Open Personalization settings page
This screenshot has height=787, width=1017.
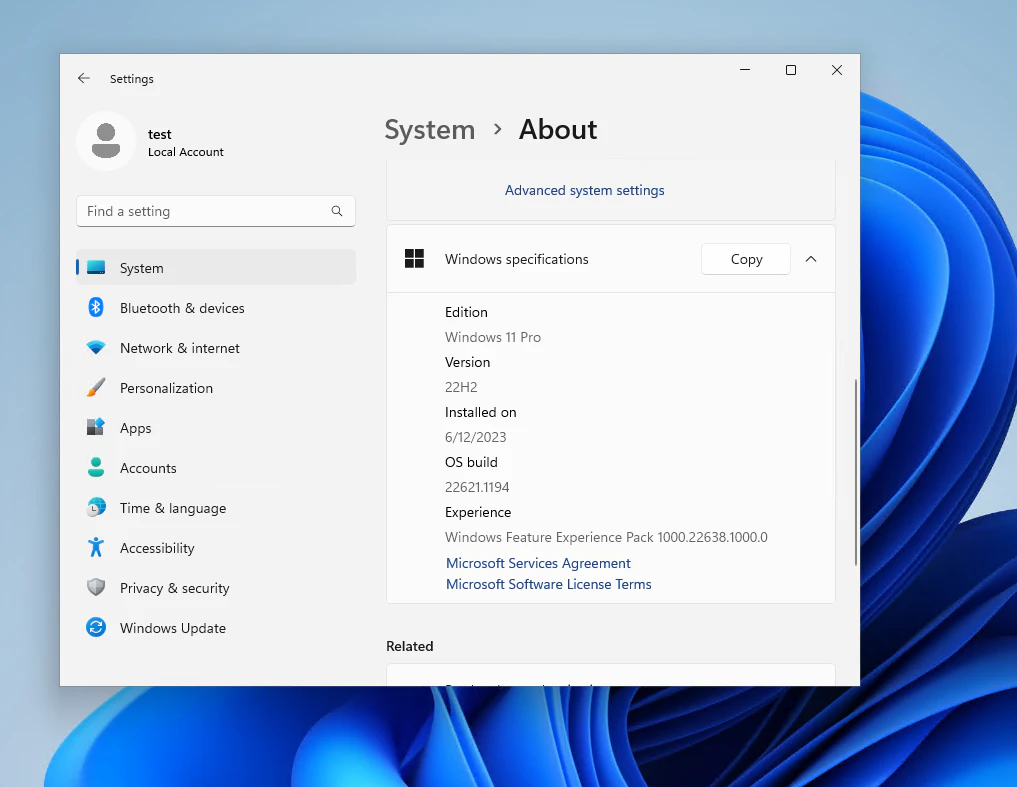tap(216, 388)
